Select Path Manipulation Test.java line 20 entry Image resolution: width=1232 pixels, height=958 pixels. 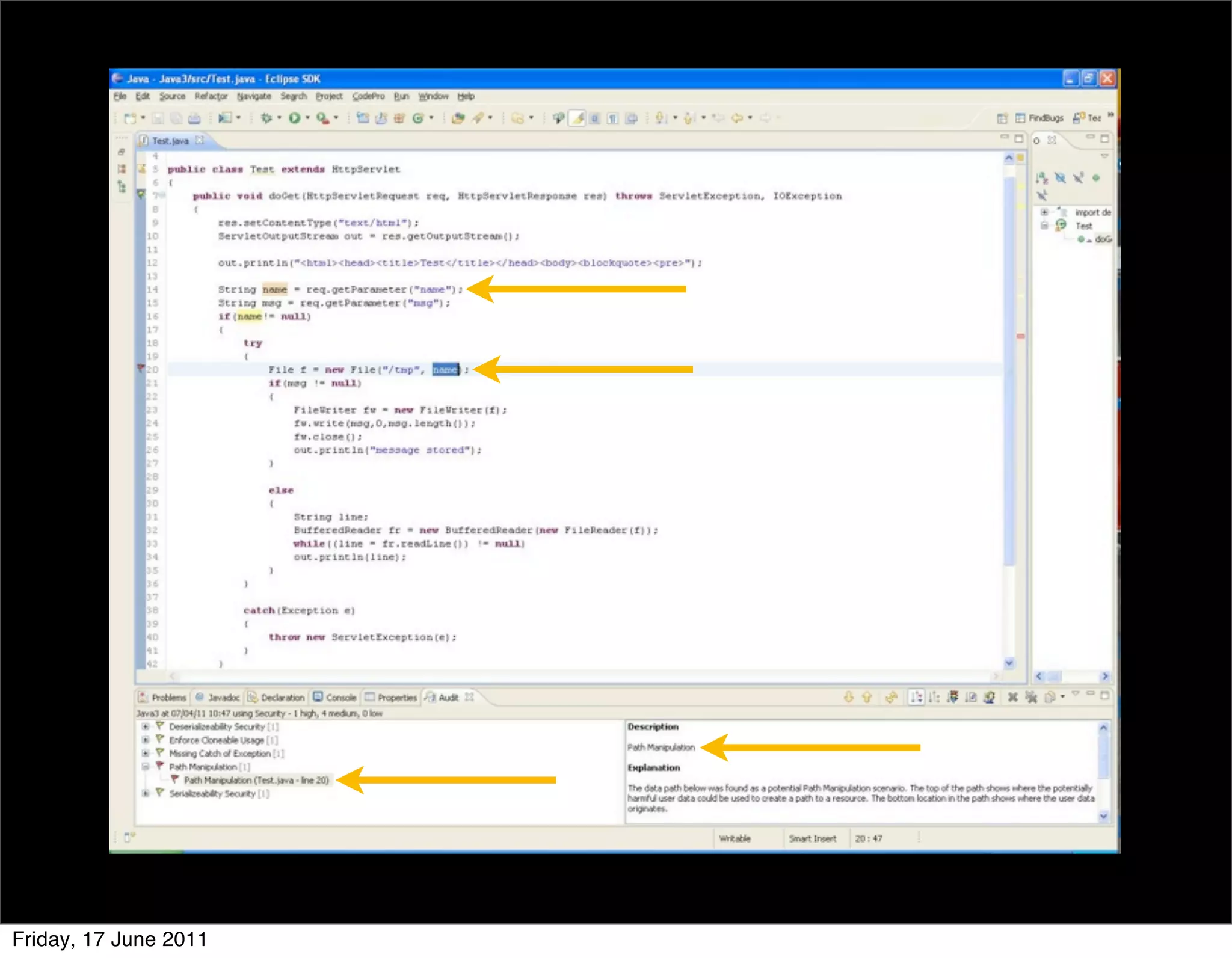pyautogui.click(x=256, y=780)
